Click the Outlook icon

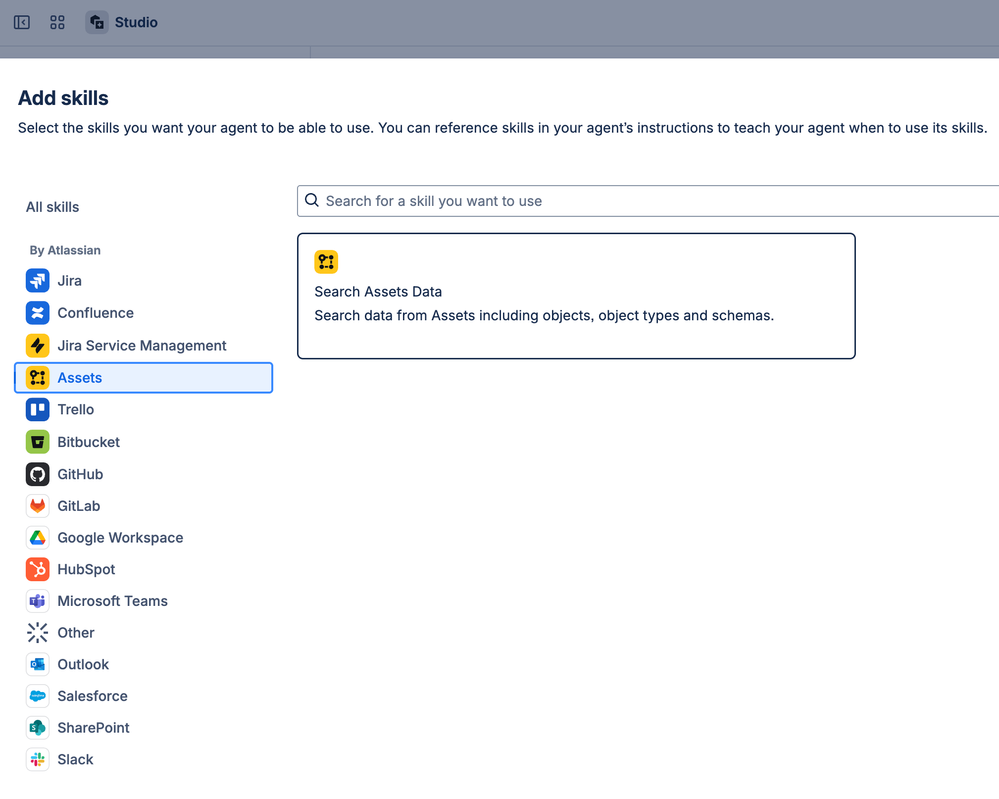38,665
